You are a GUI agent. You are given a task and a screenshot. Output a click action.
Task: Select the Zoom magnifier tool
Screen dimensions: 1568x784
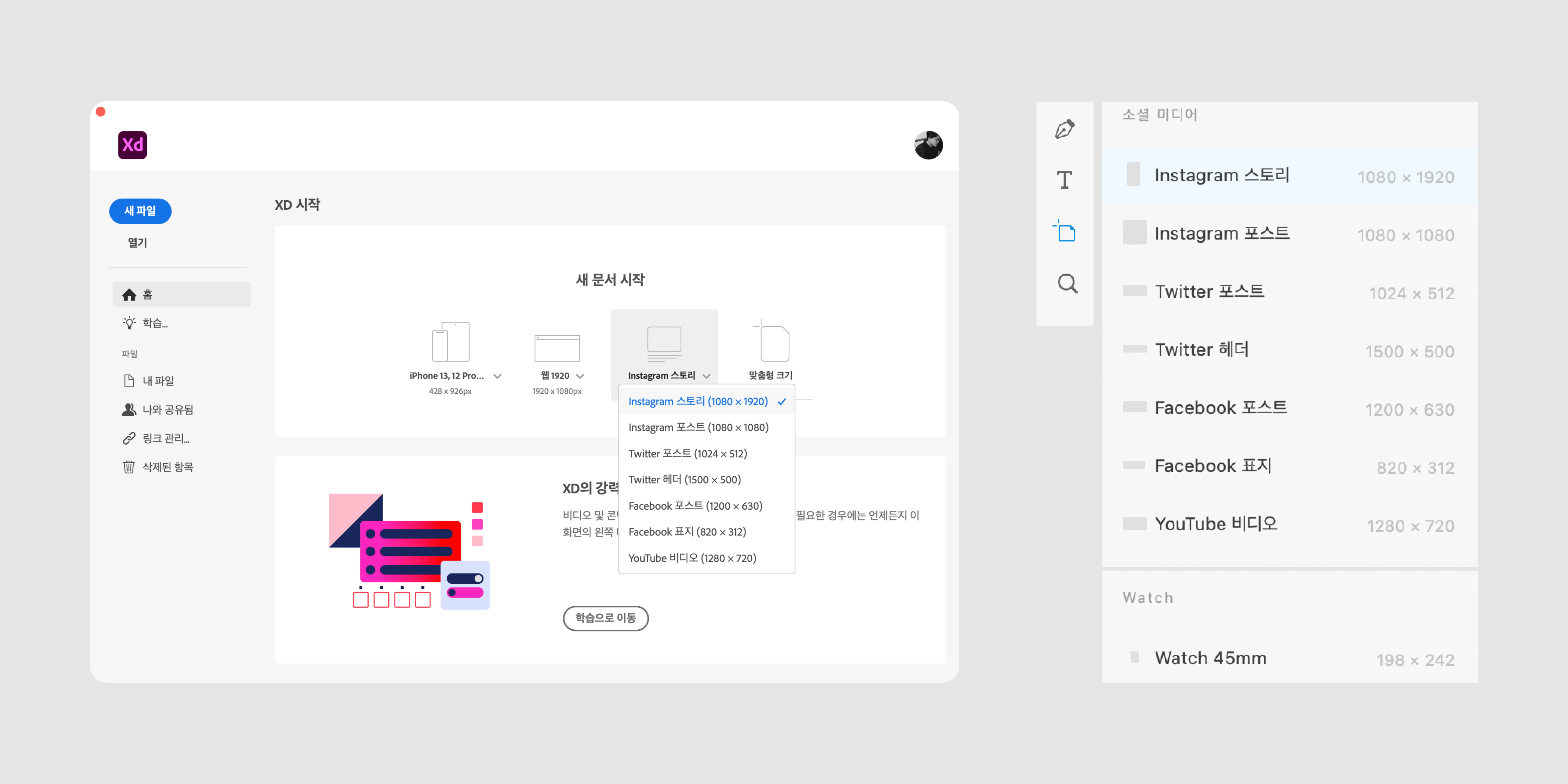(x=1067, y=283)
